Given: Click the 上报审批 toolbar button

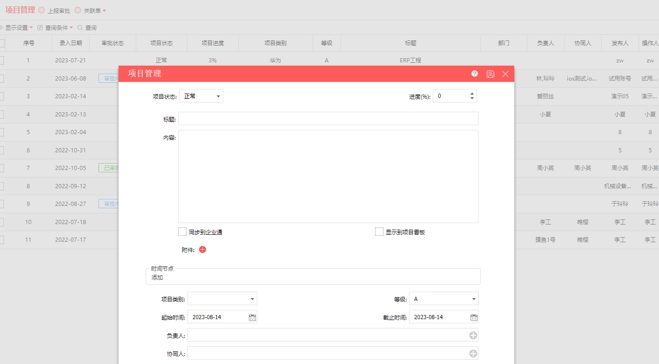Looking at the screenshot, I should point(54,11).
